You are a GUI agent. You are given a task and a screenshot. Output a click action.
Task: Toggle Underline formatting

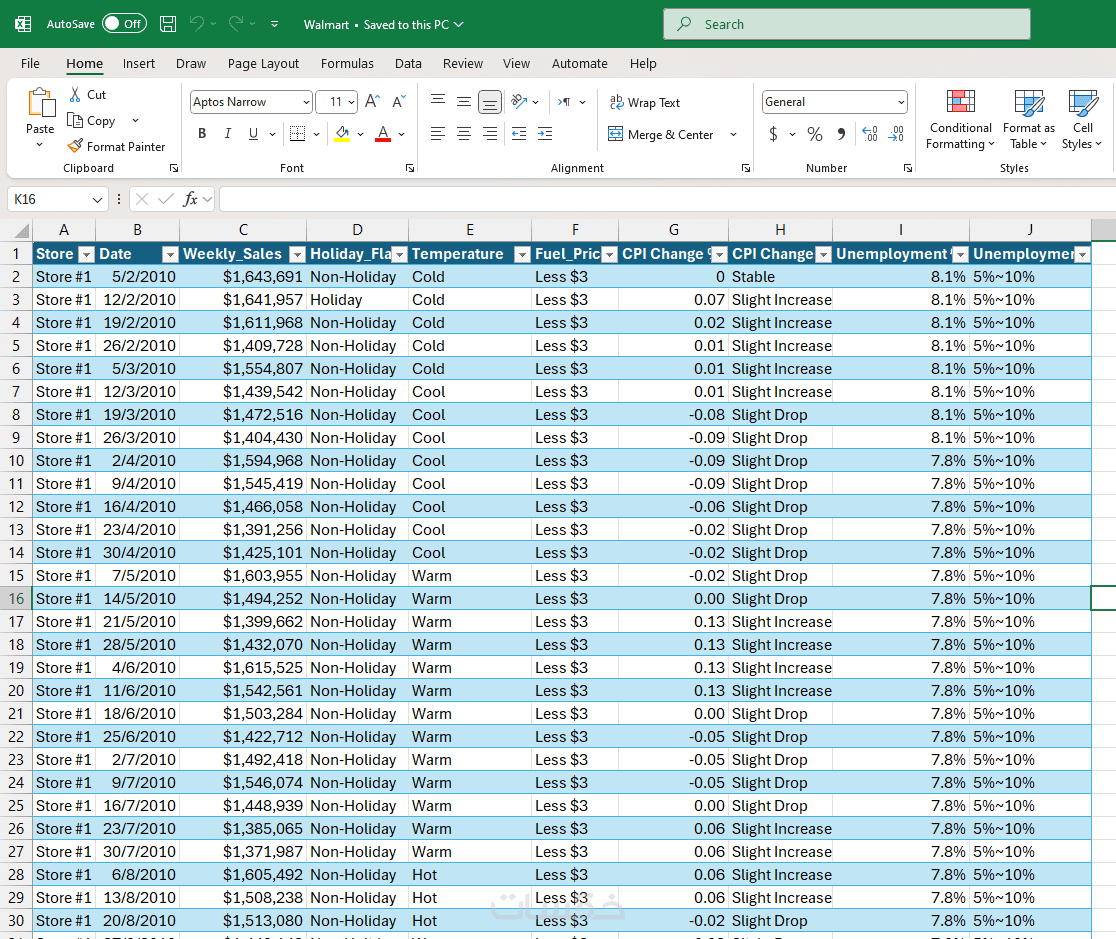(x=253, y=134)
